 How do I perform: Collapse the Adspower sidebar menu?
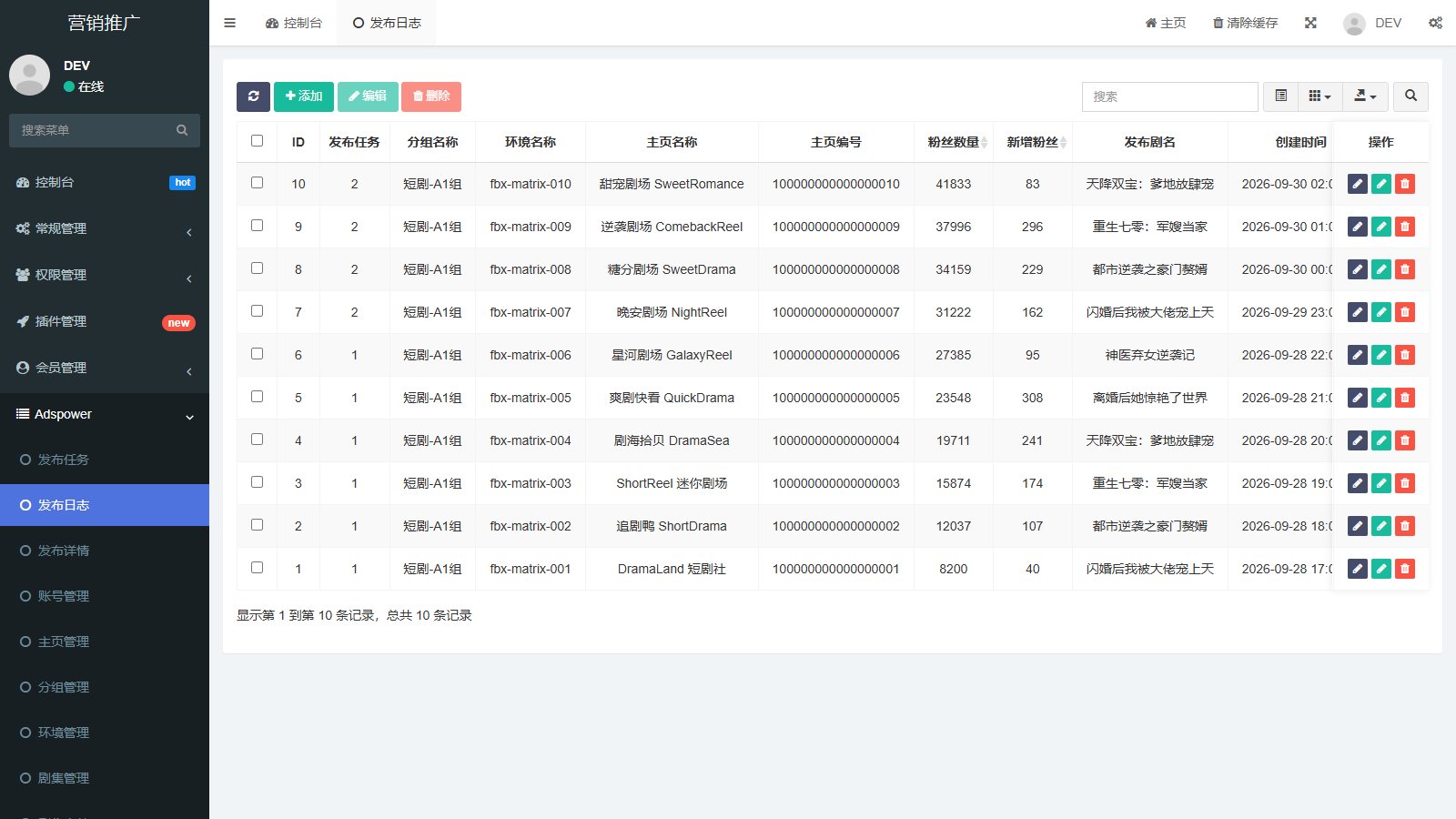105,414
